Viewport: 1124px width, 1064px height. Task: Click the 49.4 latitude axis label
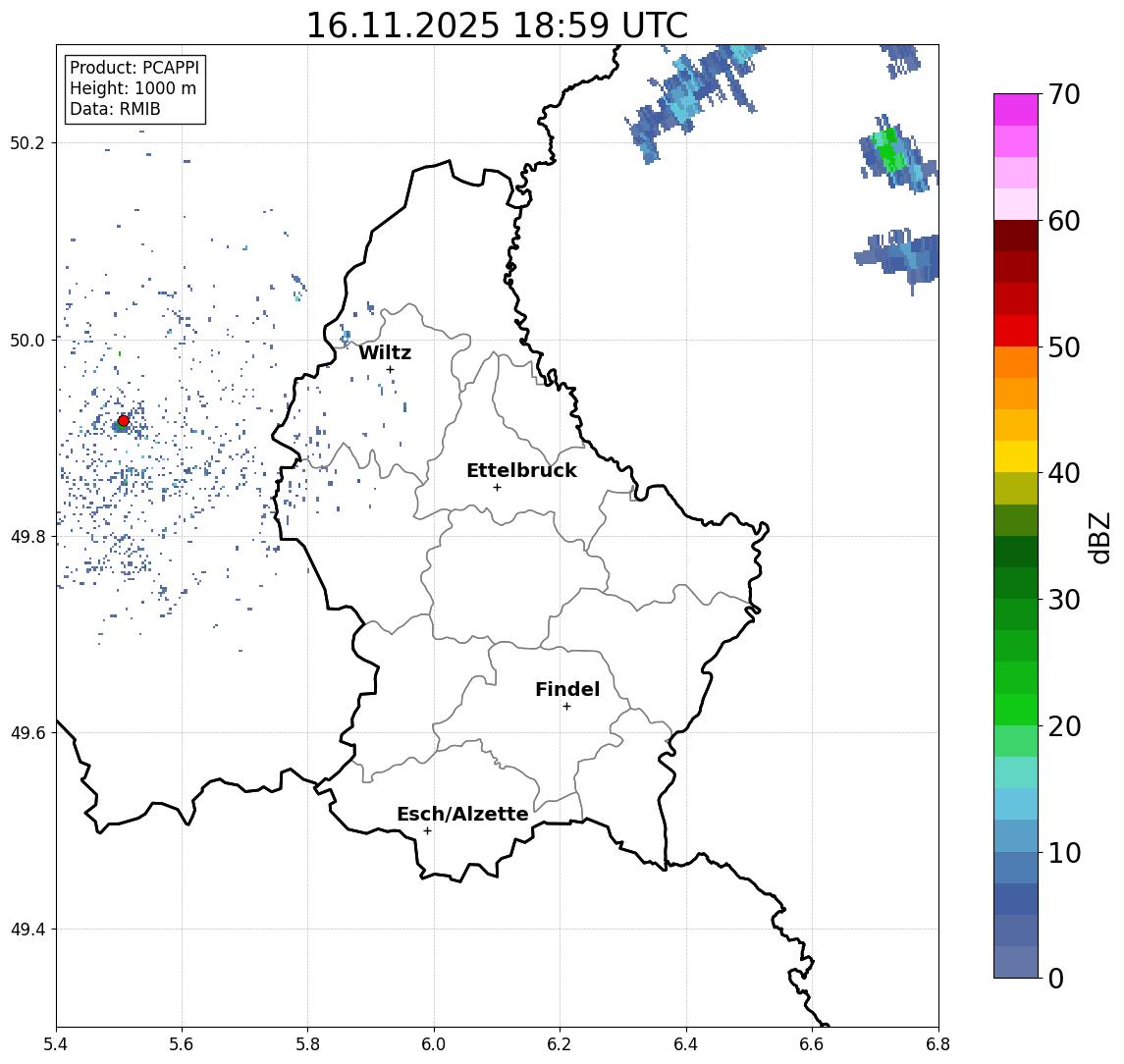[x=27, y=930]
